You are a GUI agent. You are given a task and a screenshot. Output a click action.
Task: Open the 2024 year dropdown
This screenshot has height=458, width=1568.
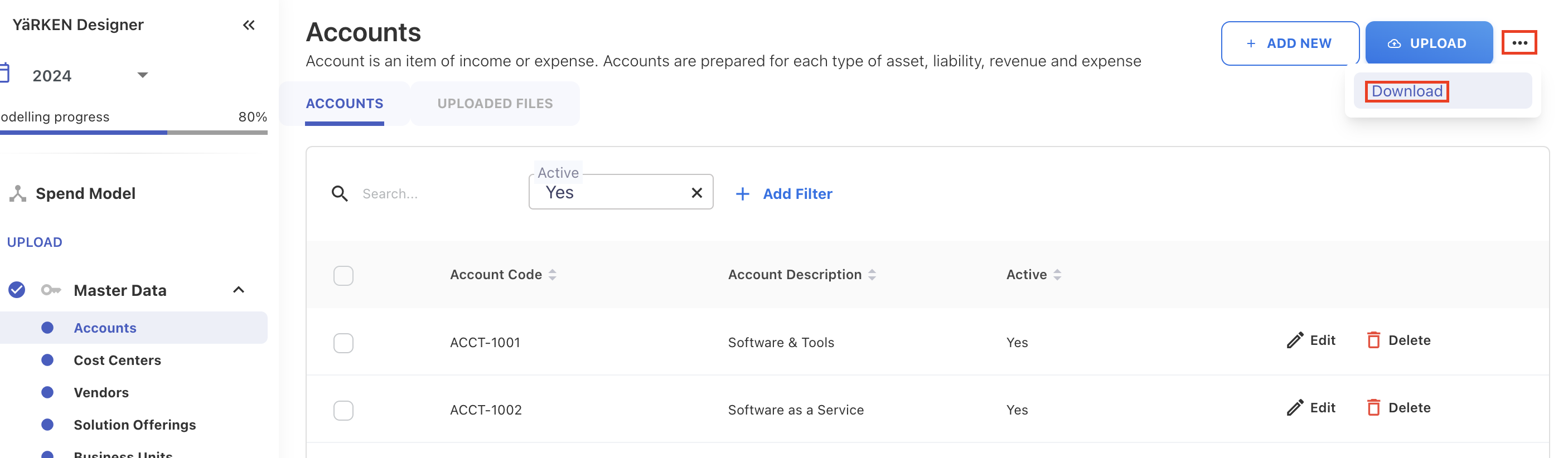click(142, 75)
